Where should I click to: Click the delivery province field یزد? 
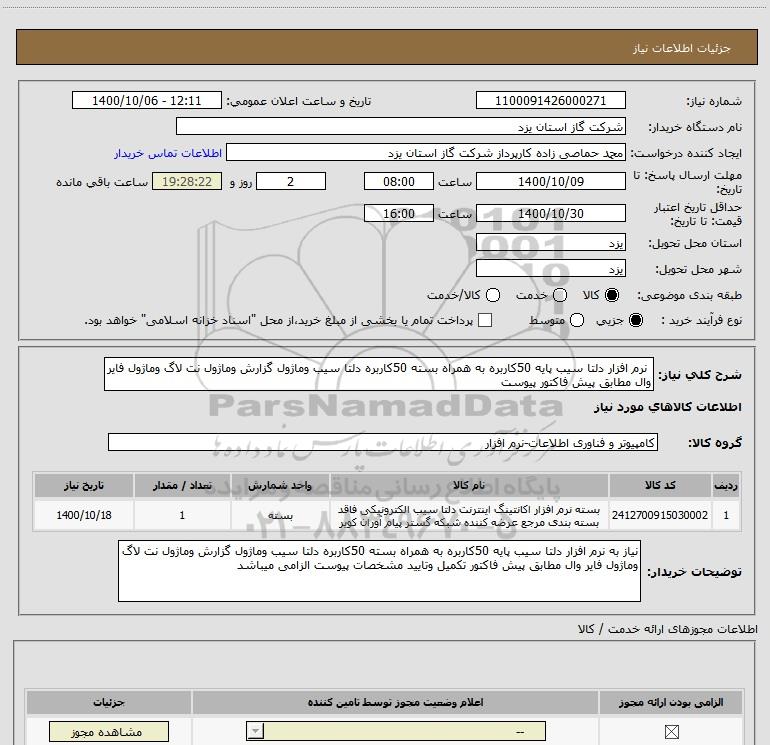coord(550,243)
